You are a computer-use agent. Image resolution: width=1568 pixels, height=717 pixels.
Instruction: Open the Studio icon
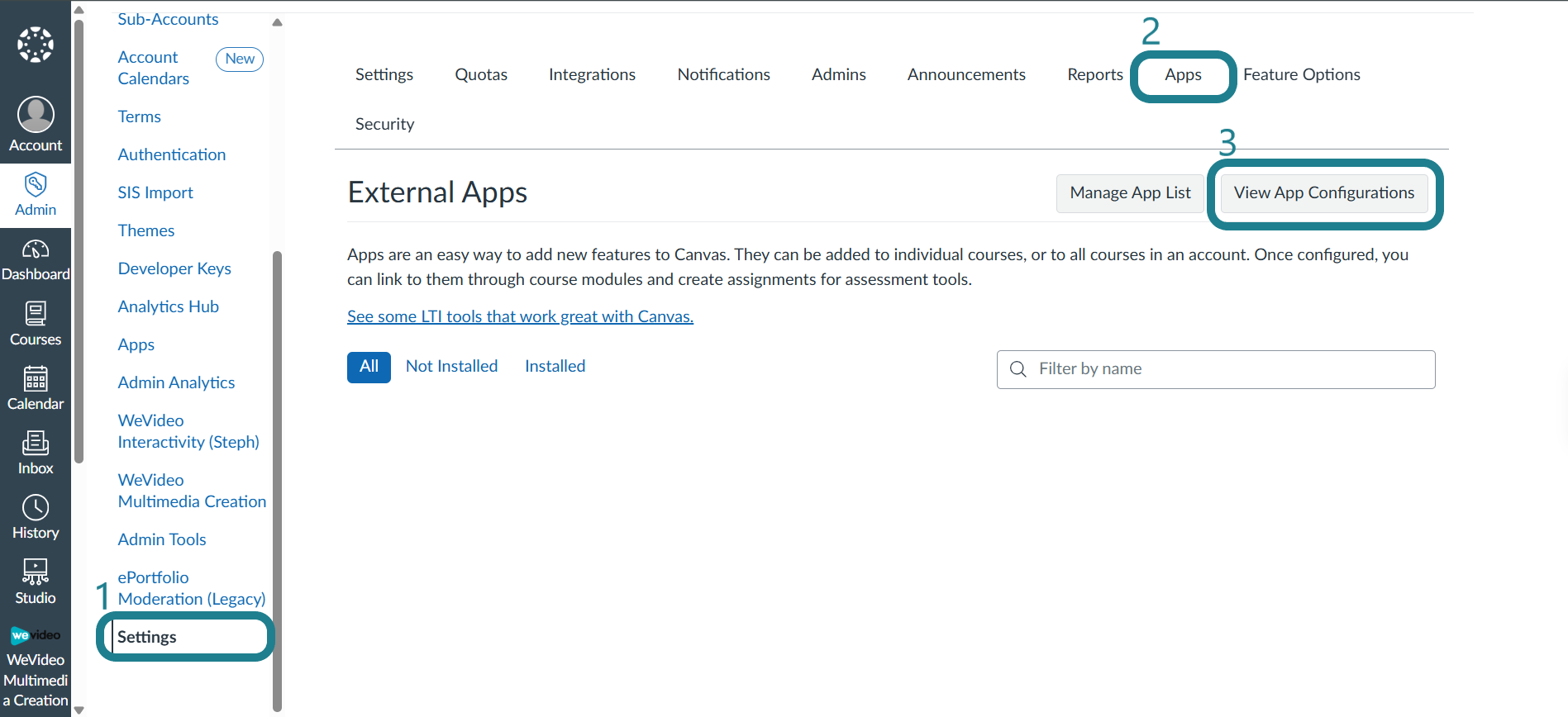36,572
